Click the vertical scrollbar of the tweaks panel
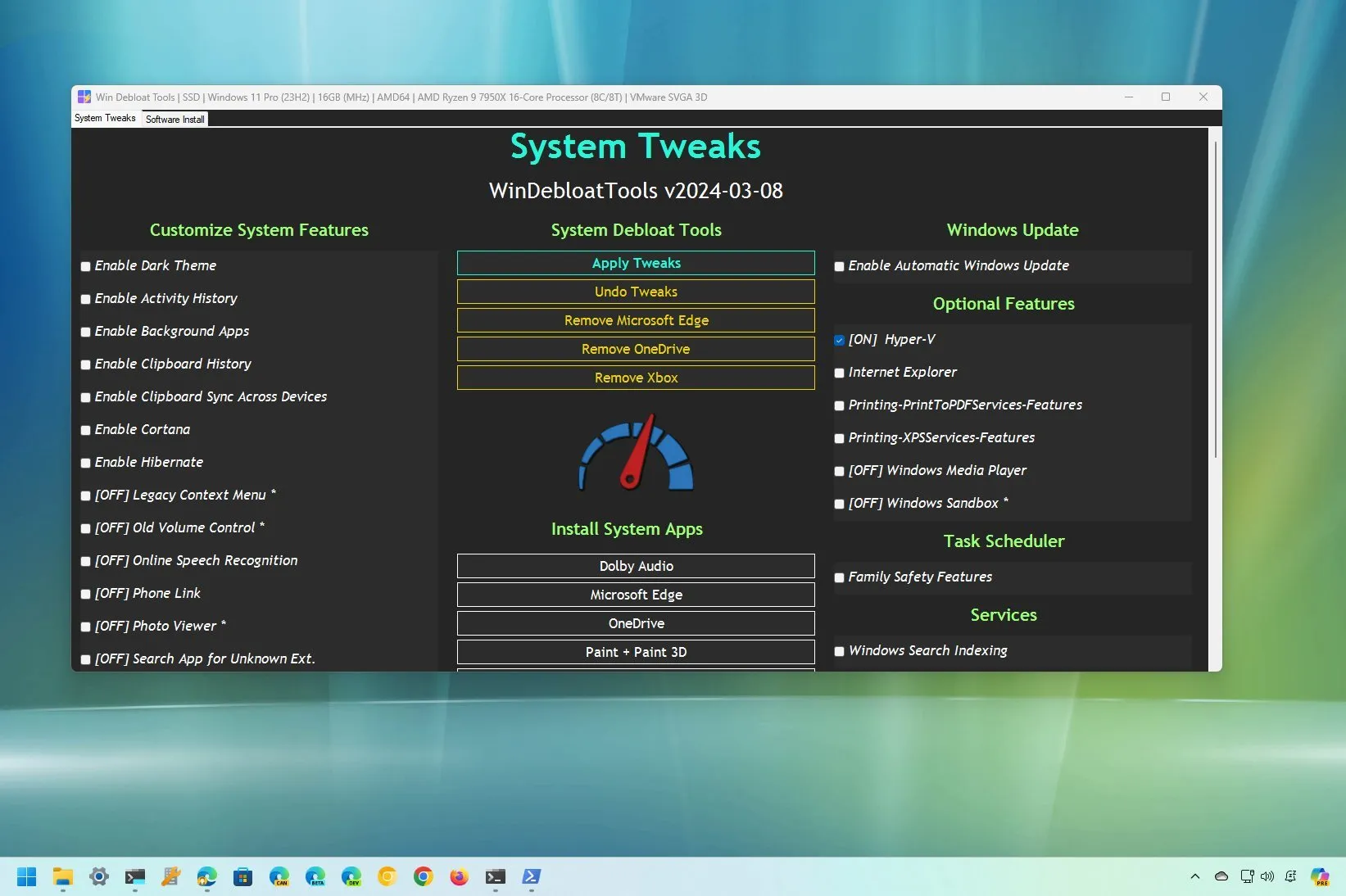Viewport: 1346px width, 896px height. pyautogui.click(x=1216, y=299)
